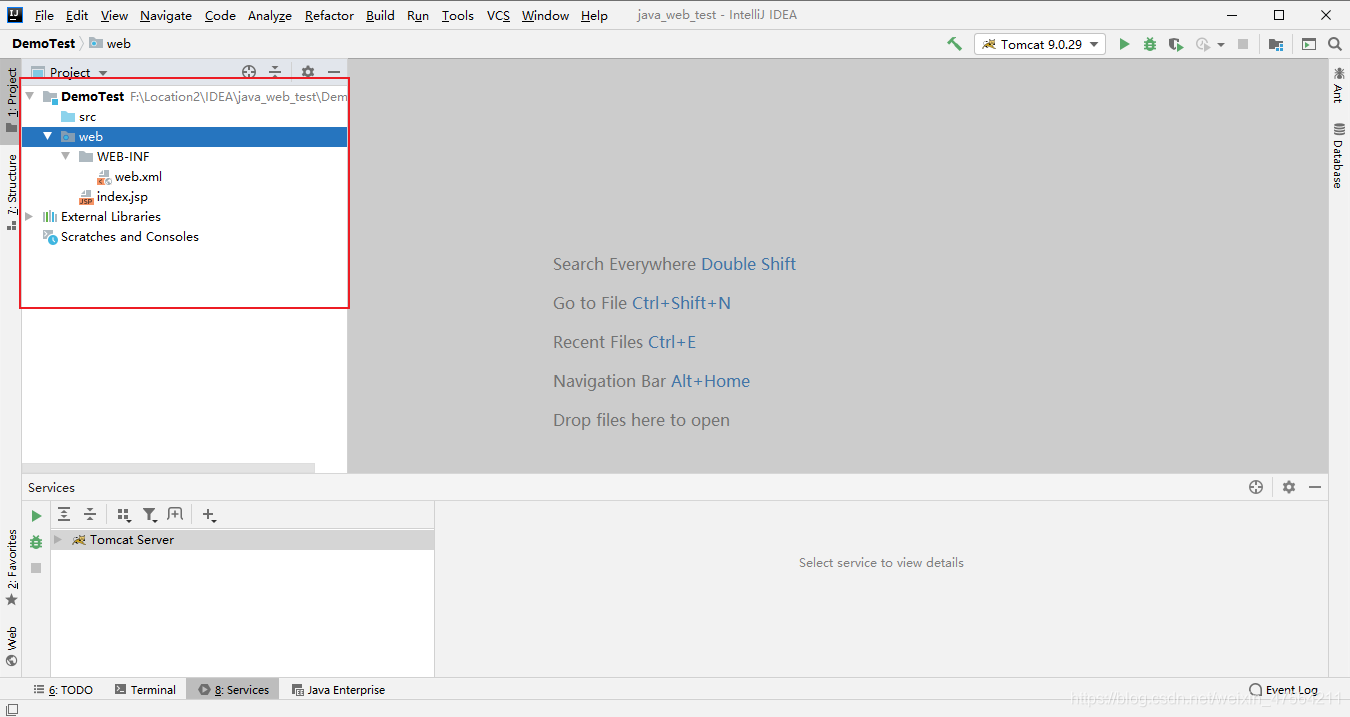
Task: Toggle the 1: Project side tab
Action: click(11, 100)
